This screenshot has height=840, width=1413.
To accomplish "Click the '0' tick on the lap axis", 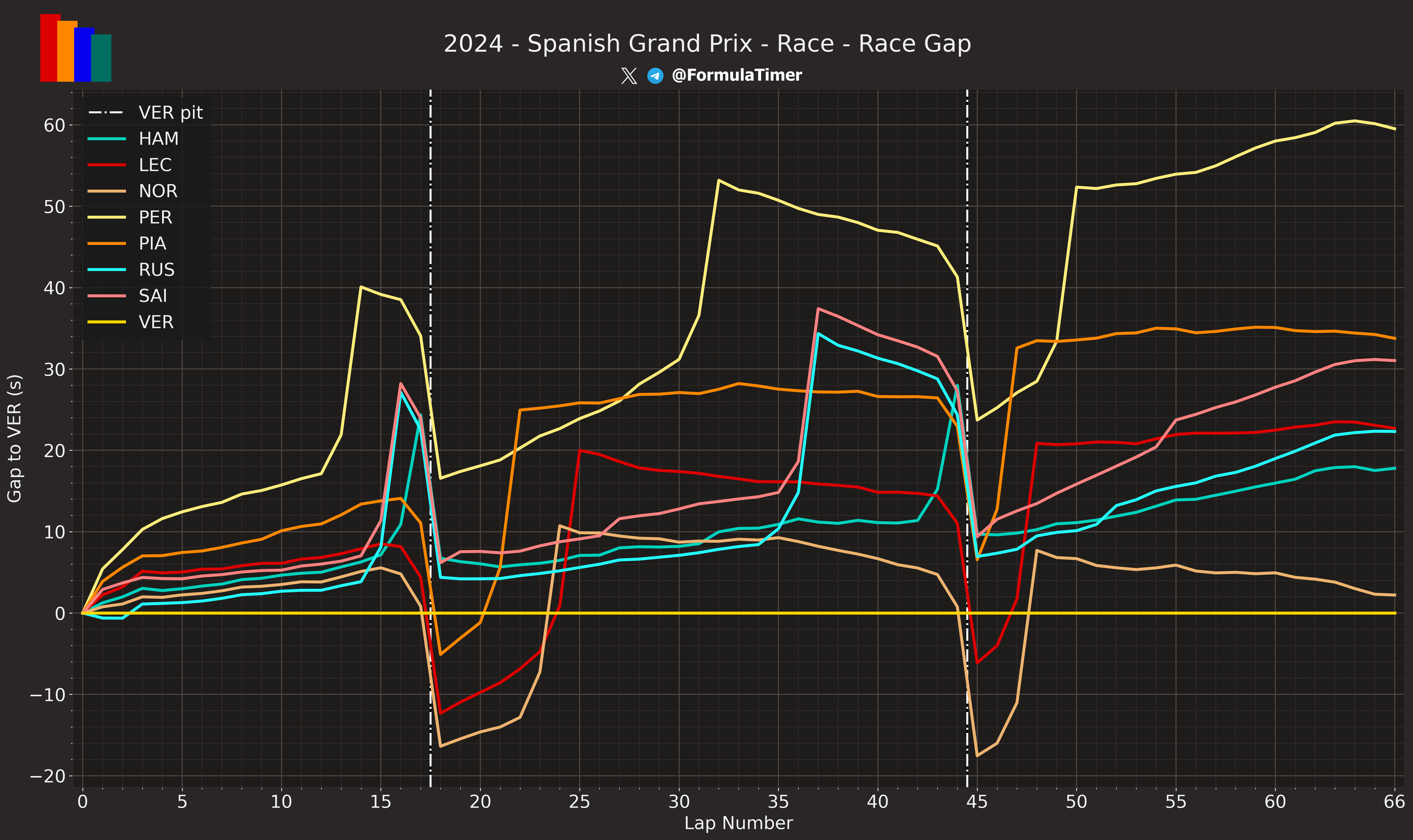I will (x=82, y=802).
